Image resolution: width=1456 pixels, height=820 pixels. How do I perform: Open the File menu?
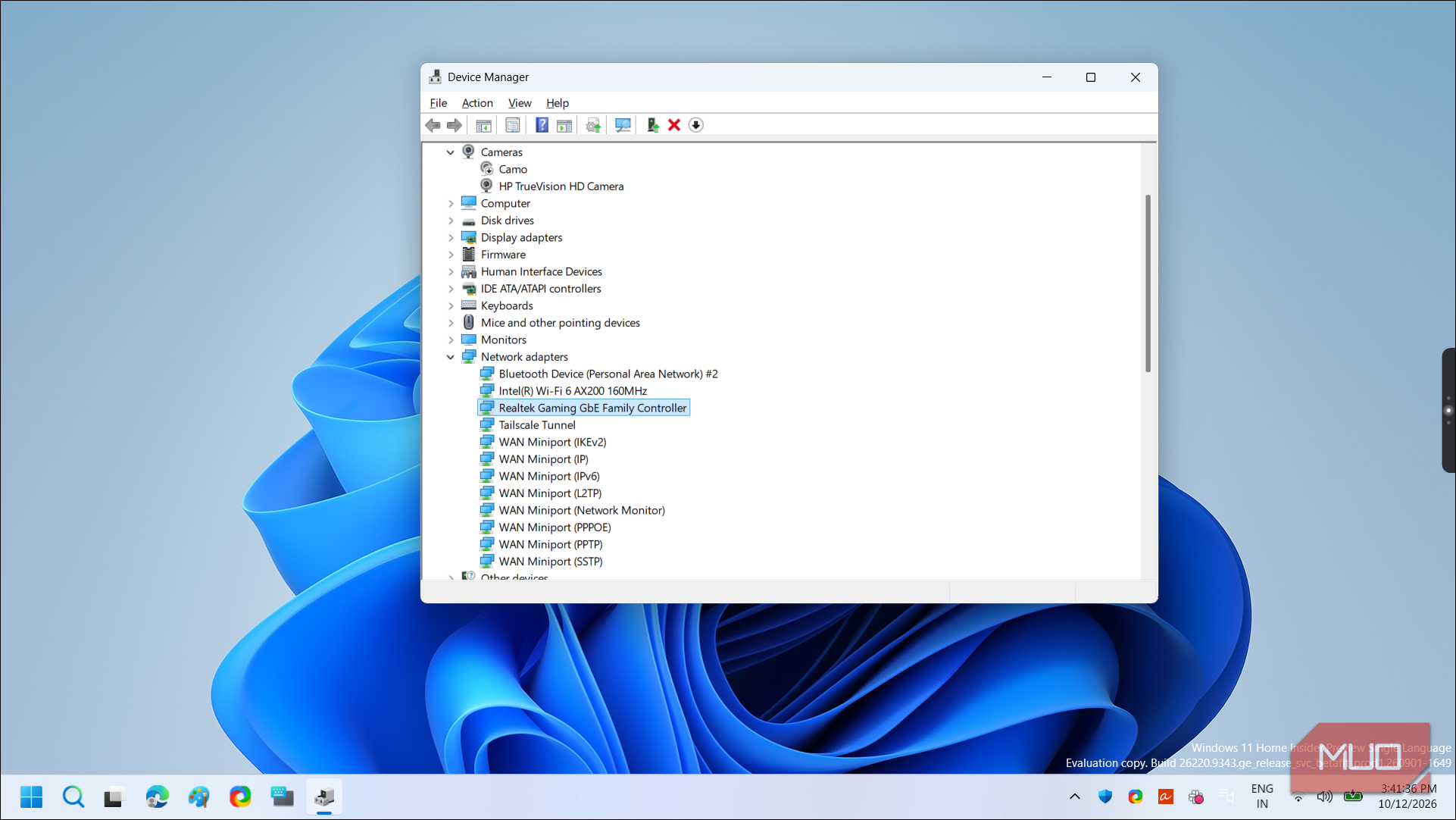coord(439,103)
